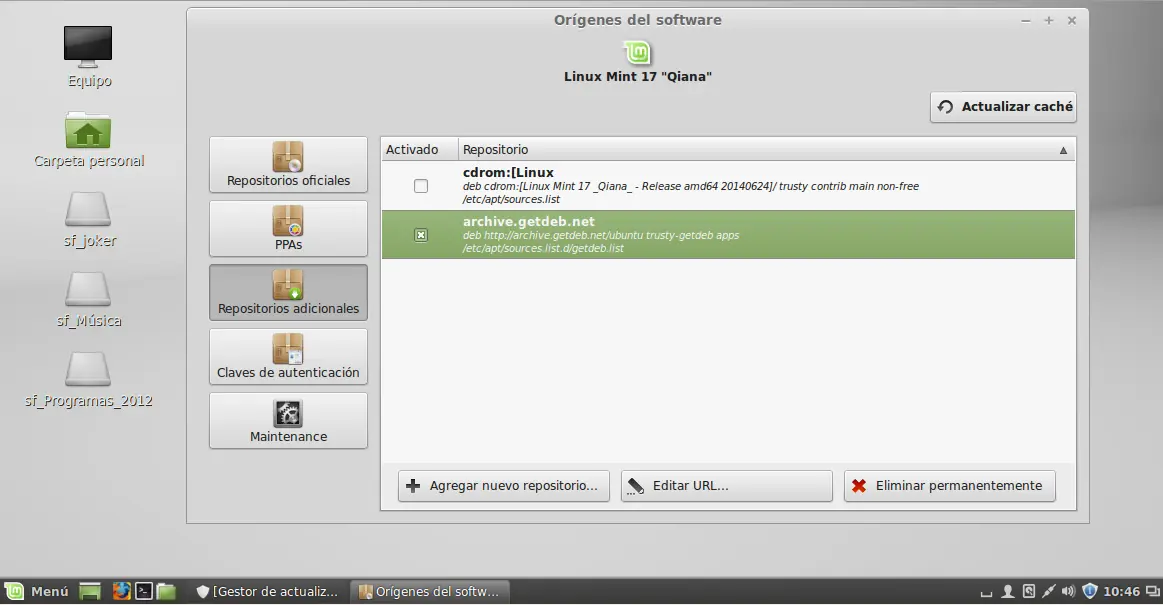
Task: Open the volume control tray icon
Action: 1068,591
